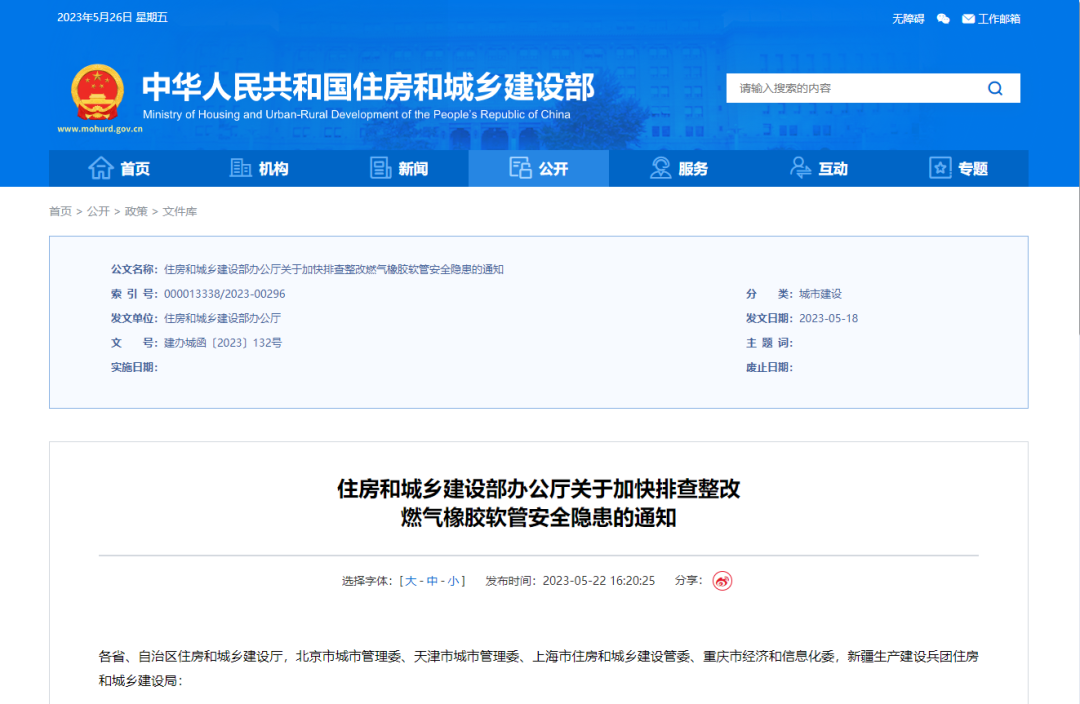The image size is (1080, 704).
Task: Click the issue date 2023-05-18
Action: click(x=828, y=318)
